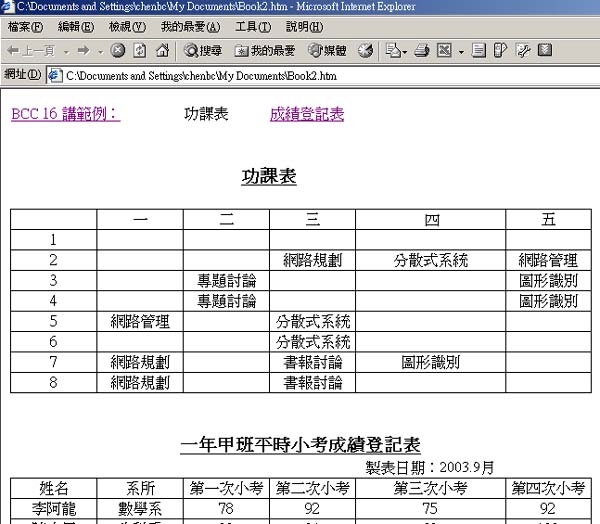Follow the 成績登記表 link

306,114
